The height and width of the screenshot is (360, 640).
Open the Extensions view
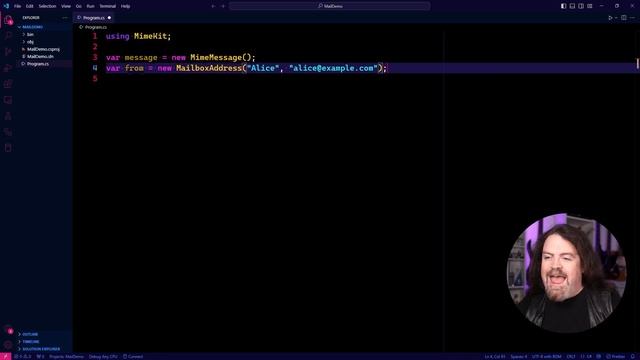pyautogui.click(x=8, y=84)
